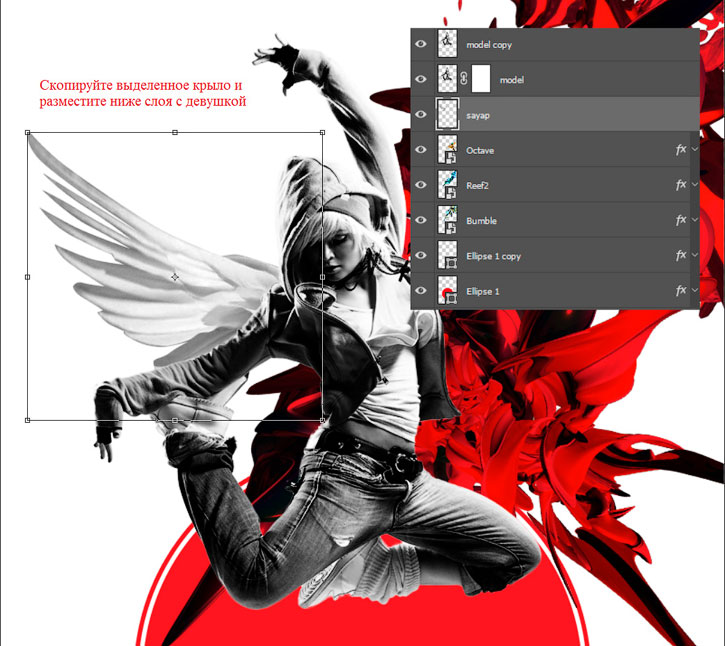Expand Bumble layer effects chevron
The height and width of the screenshot is (646, 725).
pos(694,220)
